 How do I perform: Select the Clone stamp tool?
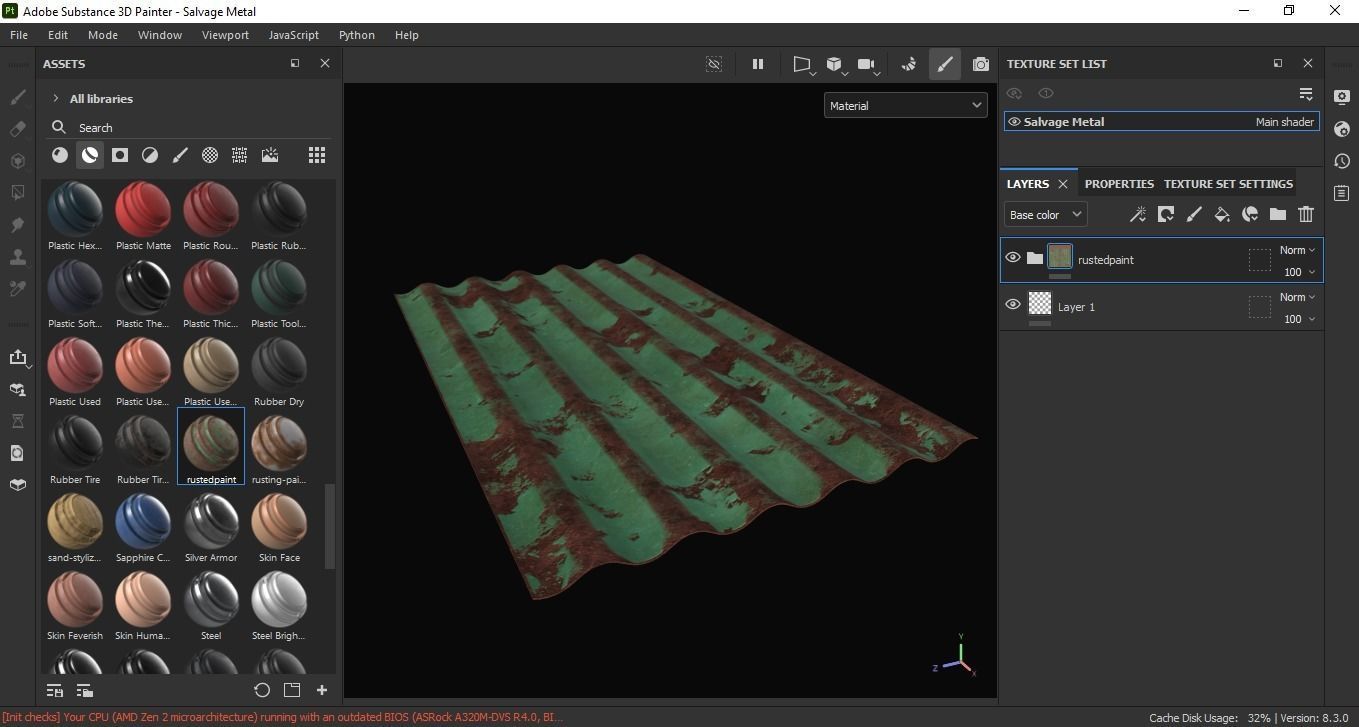coord(17,257)
